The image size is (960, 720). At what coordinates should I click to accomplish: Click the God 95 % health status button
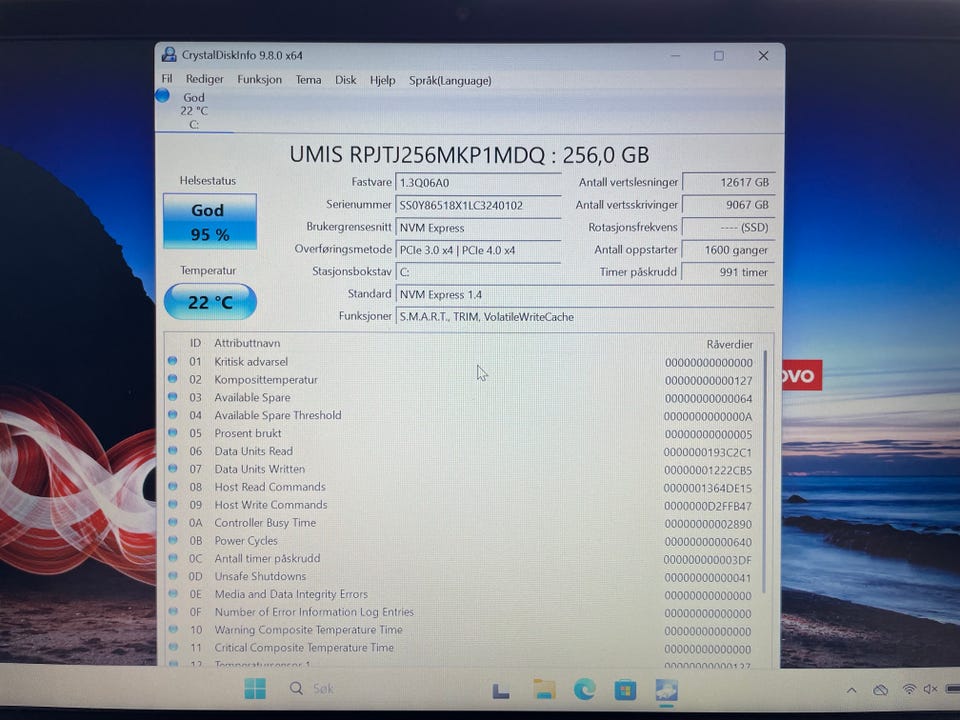[209, 222]
